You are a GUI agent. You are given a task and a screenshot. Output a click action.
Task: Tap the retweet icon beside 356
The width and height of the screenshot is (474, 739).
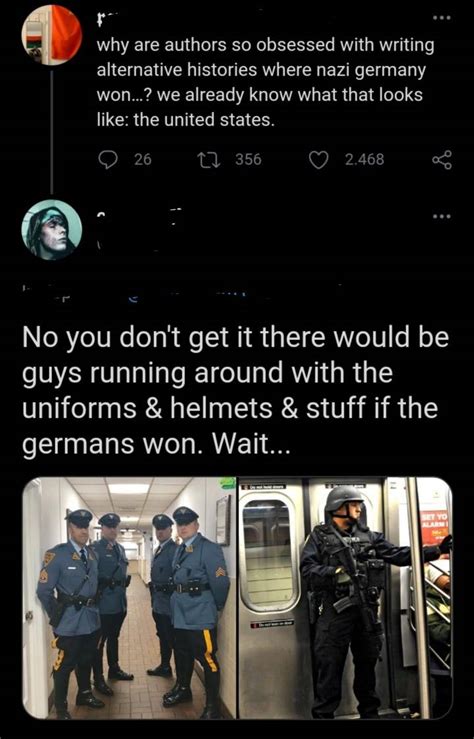pyautogui.click(x=209, y=160)
